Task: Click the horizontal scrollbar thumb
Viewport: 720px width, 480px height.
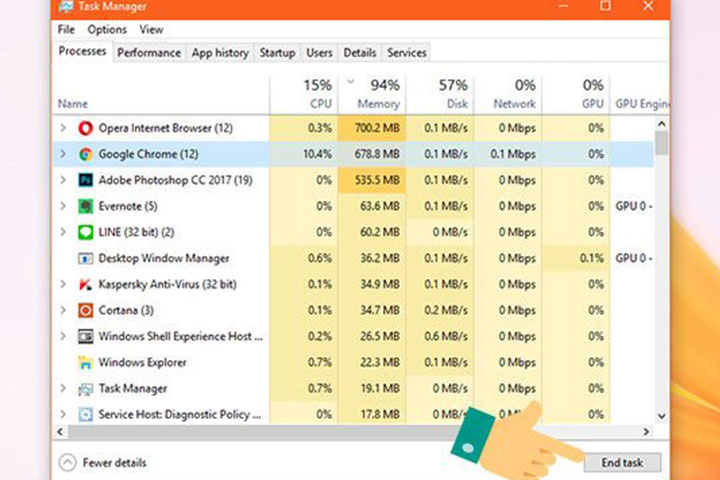Action: (264, 432)
